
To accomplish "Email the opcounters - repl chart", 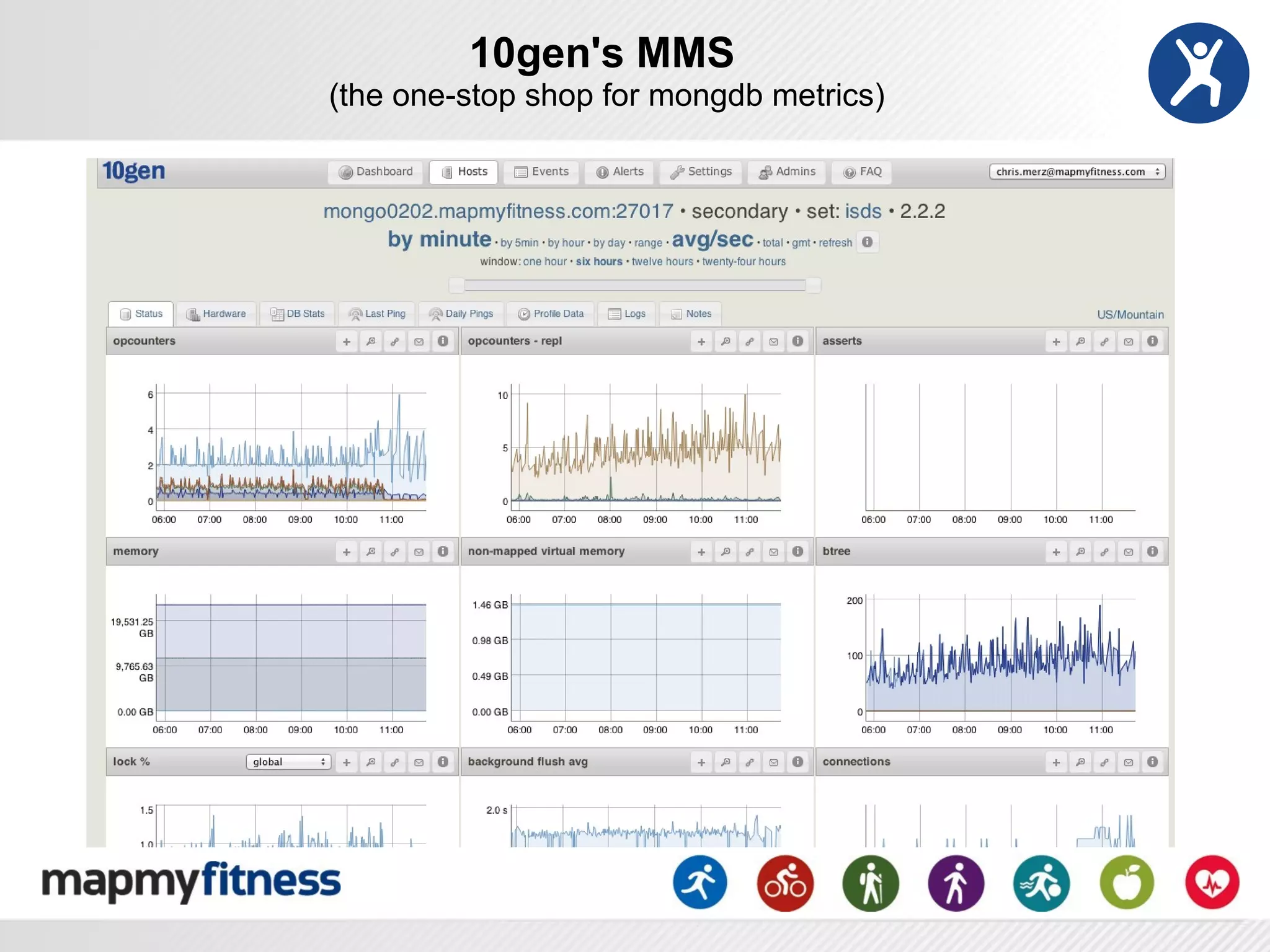I will [x=774, y=342].
